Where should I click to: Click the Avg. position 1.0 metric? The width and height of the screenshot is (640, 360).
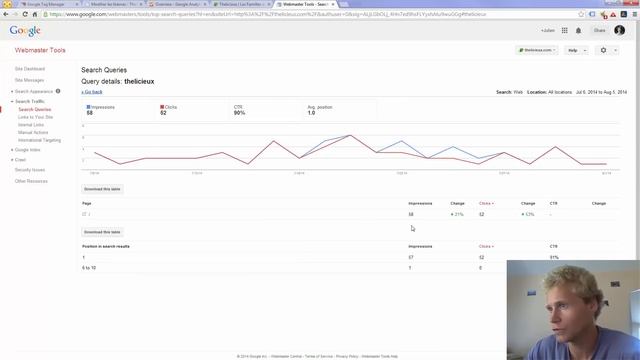[x=320, y=110]
